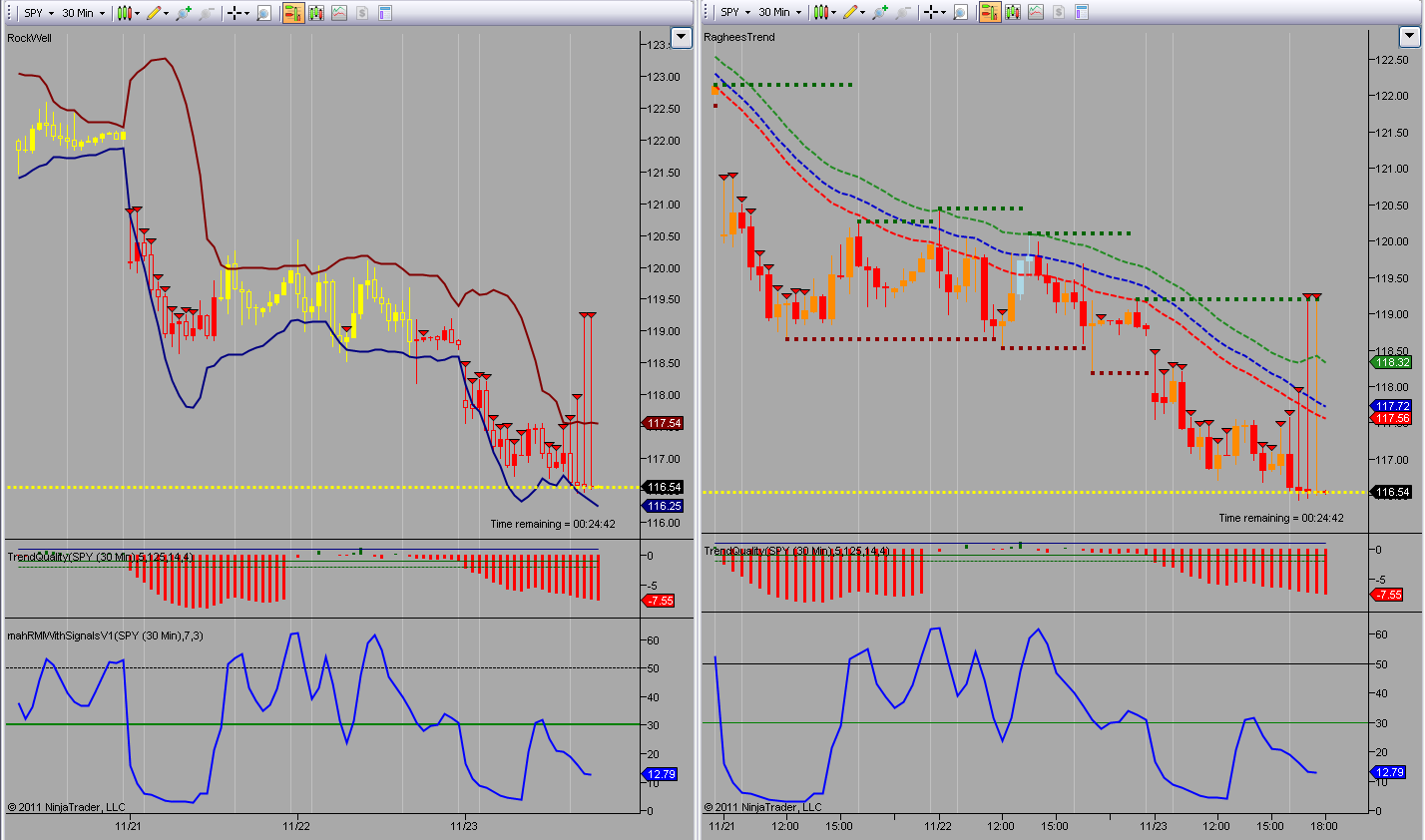1425x840 pixels.
Task: Click Zoom In magnifier in RockWell chart toolbar
Action: pyautogui.click(x=183, y=13)
